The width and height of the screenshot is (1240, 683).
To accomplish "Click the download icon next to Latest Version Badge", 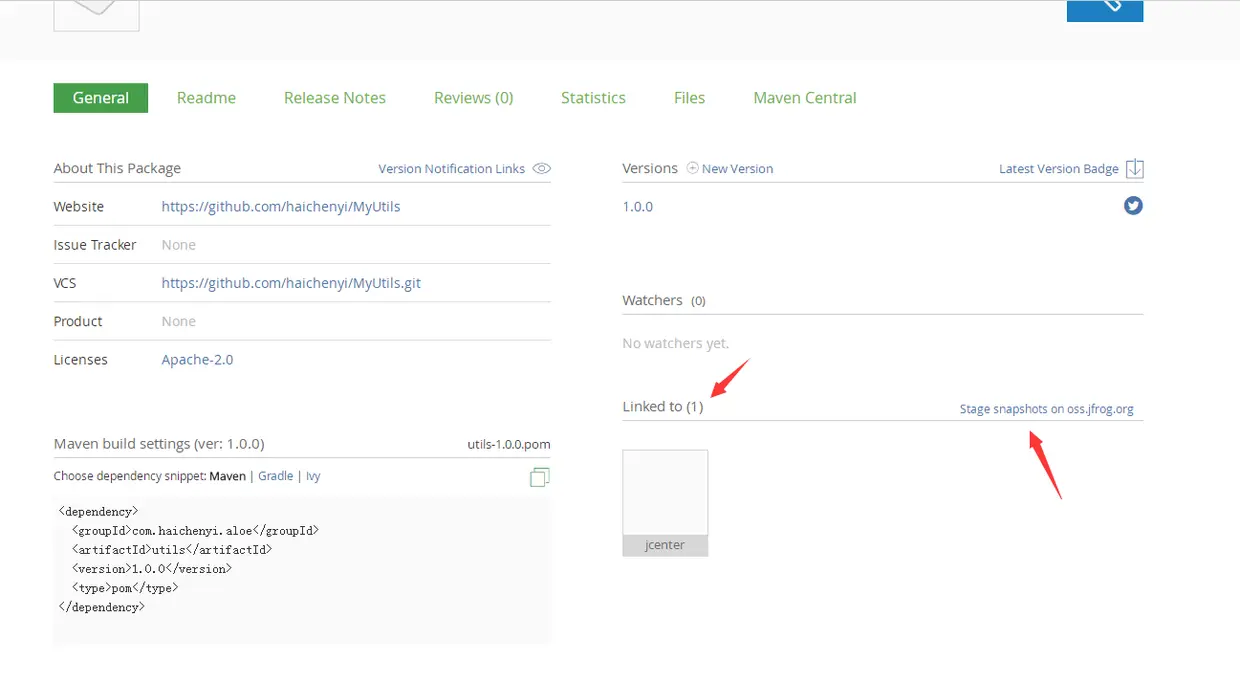I will pyautogui.click(x=1134, y=168).
